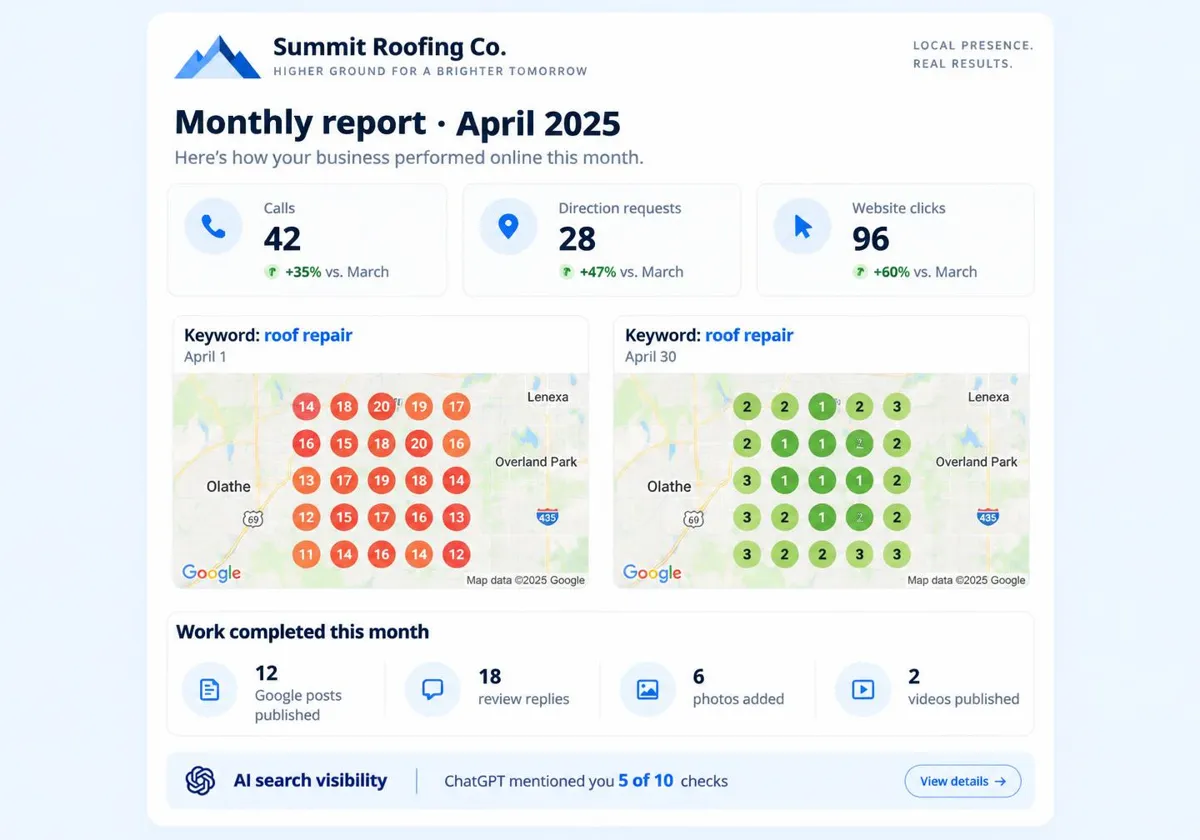Click Overland Park label on the April 30 map

pos(977,462)
